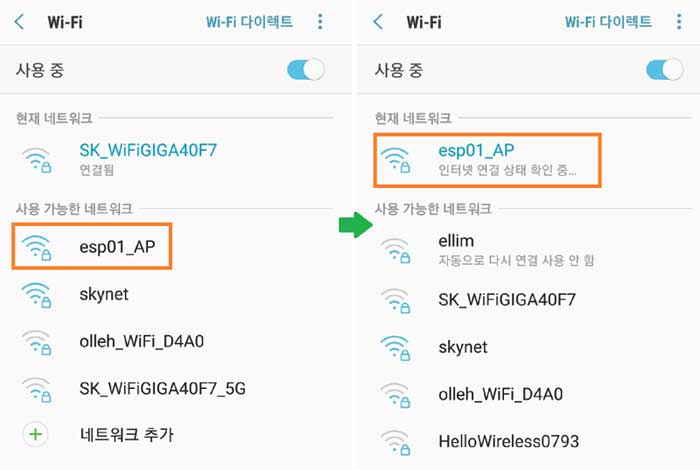Choose olleh_WiFi_D4A0 in left list
The image size is (700, 470).
click(174, 342)
